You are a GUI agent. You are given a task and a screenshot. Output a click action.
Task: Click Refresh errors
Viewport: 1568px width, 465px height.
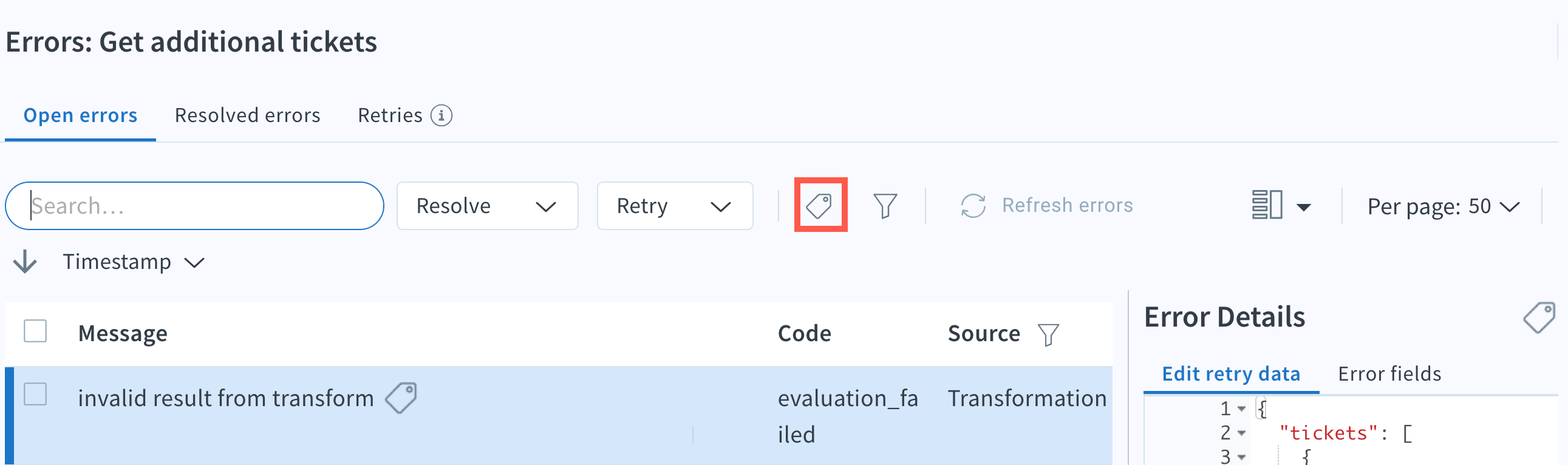pyautogui.click(x=1068, y=205)
